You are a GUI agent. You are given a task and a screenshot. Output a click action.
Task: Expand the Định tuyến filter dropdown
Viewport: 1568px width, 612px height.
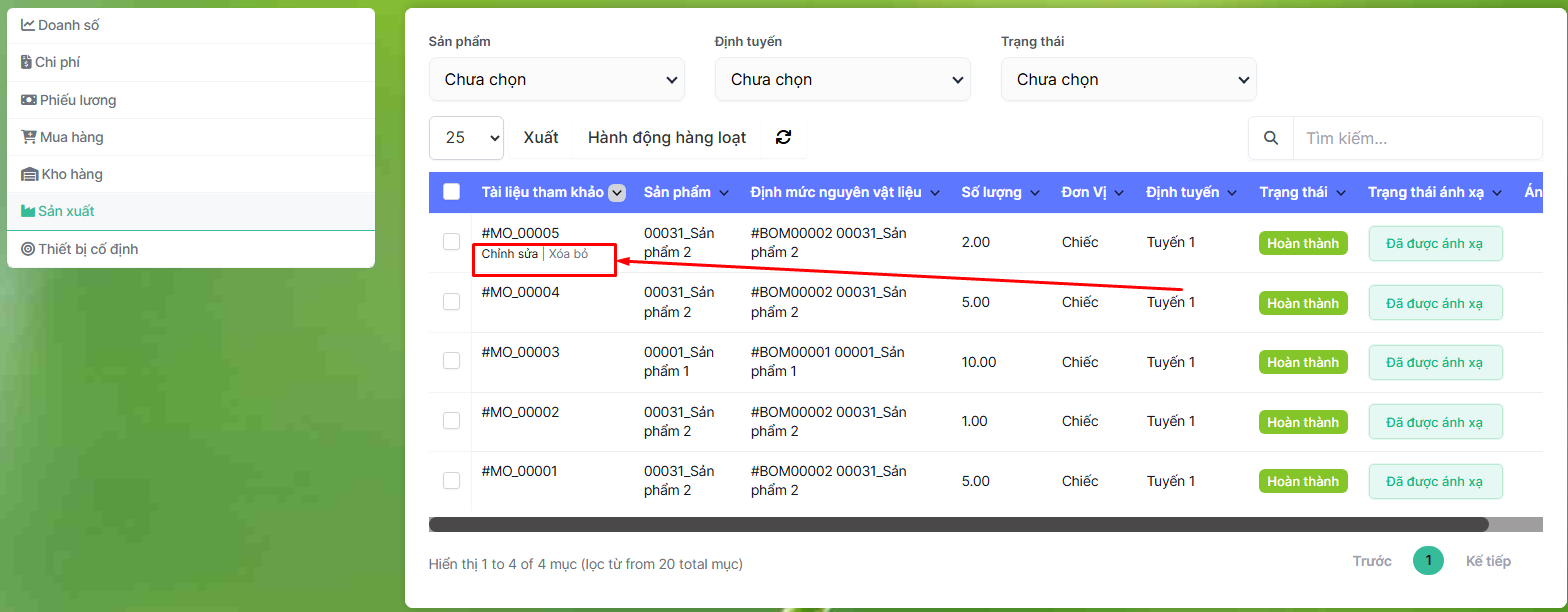(842, 79)
